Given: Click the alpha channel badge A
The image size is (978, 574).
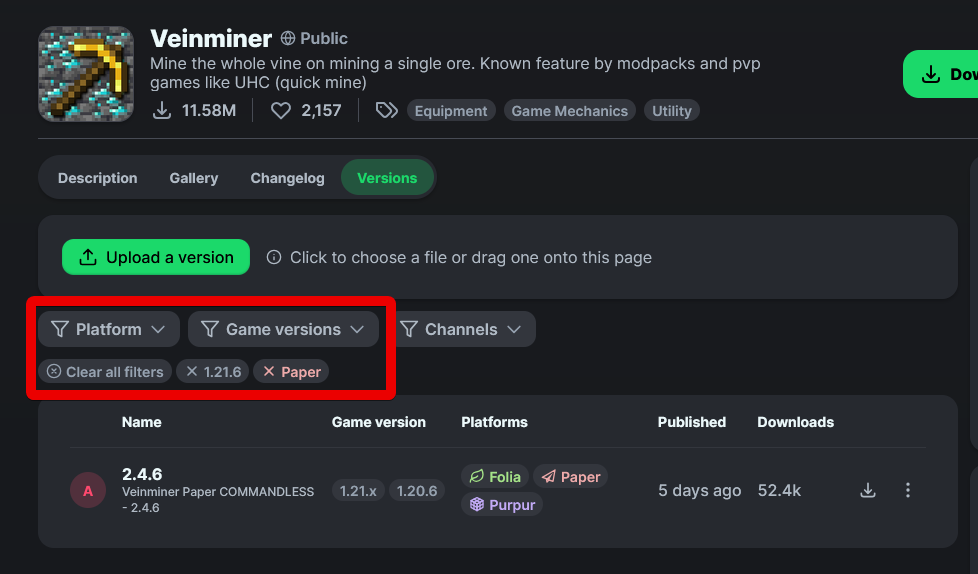Looking at the screenshot, I should [x=88, y=490].
